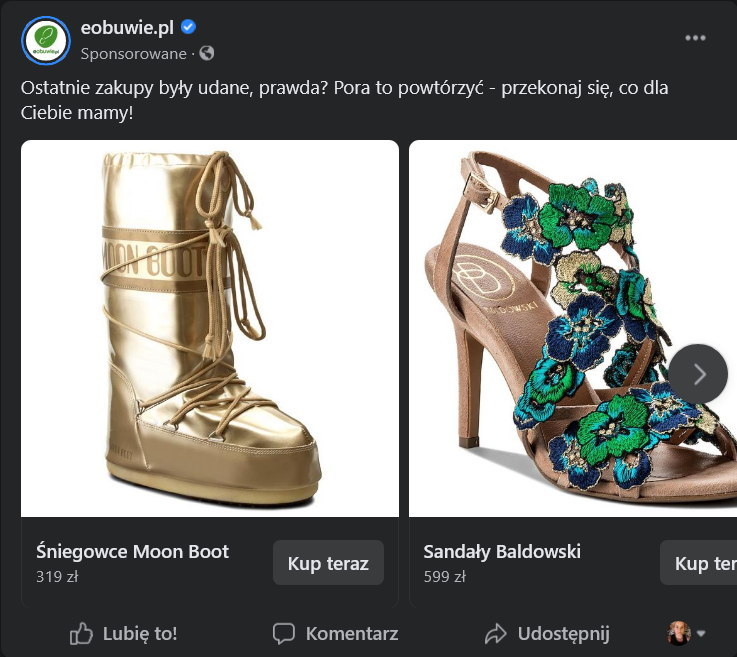Open the react-as profile switcher dropdown

[687, 633]
